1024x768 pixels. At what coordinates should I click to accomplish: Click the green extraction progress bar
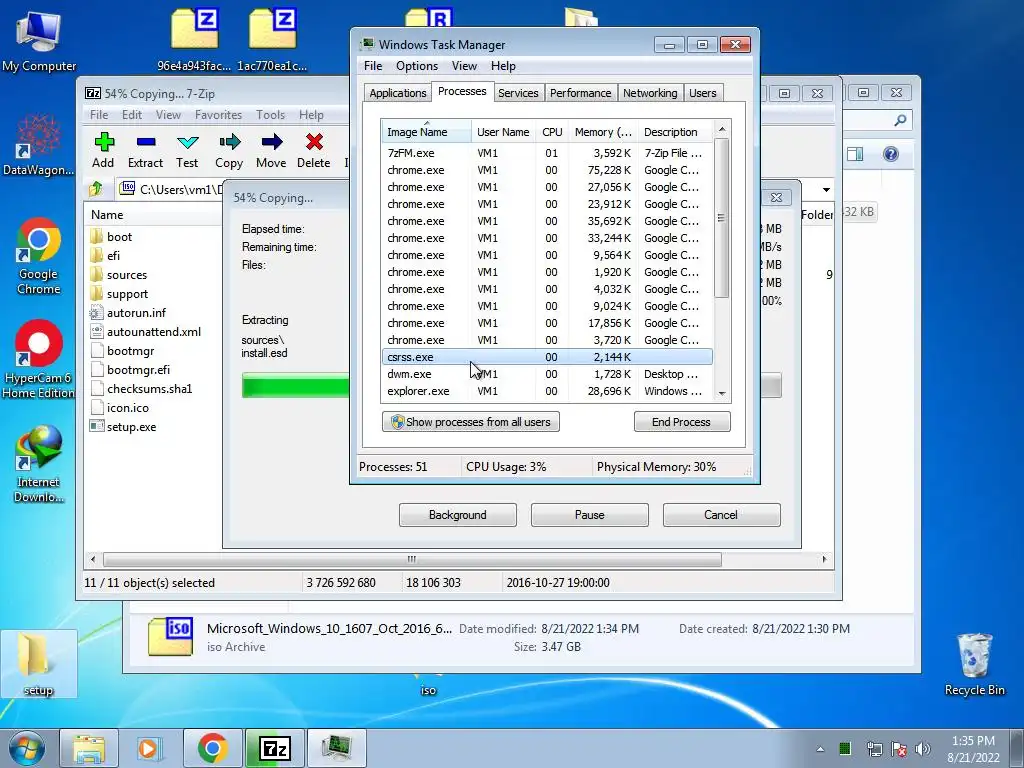coord(295,385)
